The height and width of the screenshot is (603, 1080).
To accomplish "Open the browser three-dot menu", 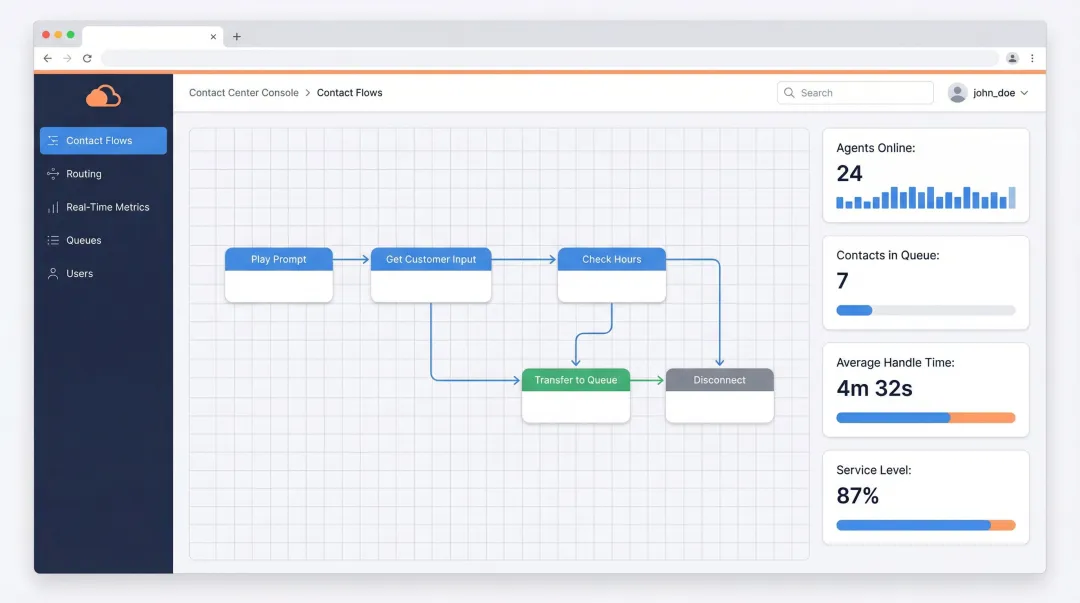I will 1032,58.
